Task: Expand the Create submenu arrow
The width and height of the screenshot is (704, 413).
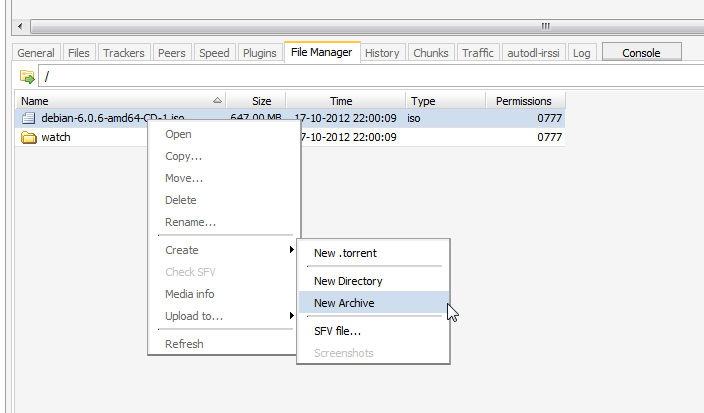Action: 292,250
